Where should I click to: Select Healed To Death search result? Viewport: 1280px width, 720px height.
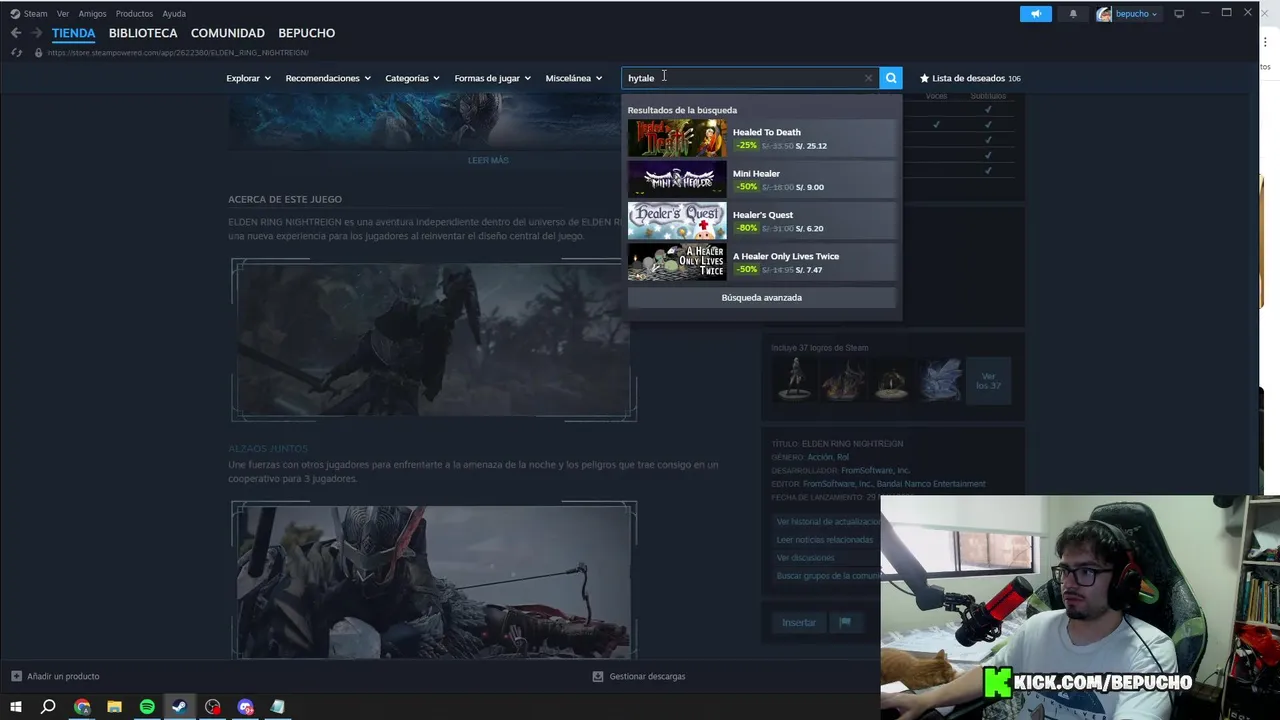[x=761, y=138]
